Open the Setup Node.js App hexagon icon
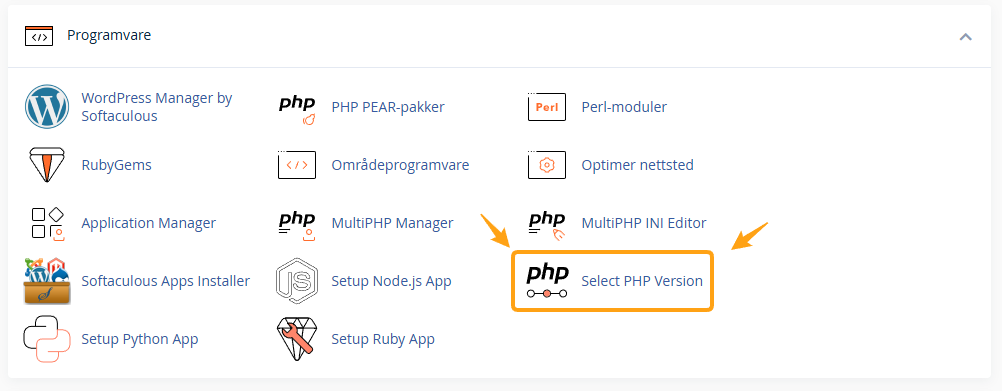 tap(297, 281)
